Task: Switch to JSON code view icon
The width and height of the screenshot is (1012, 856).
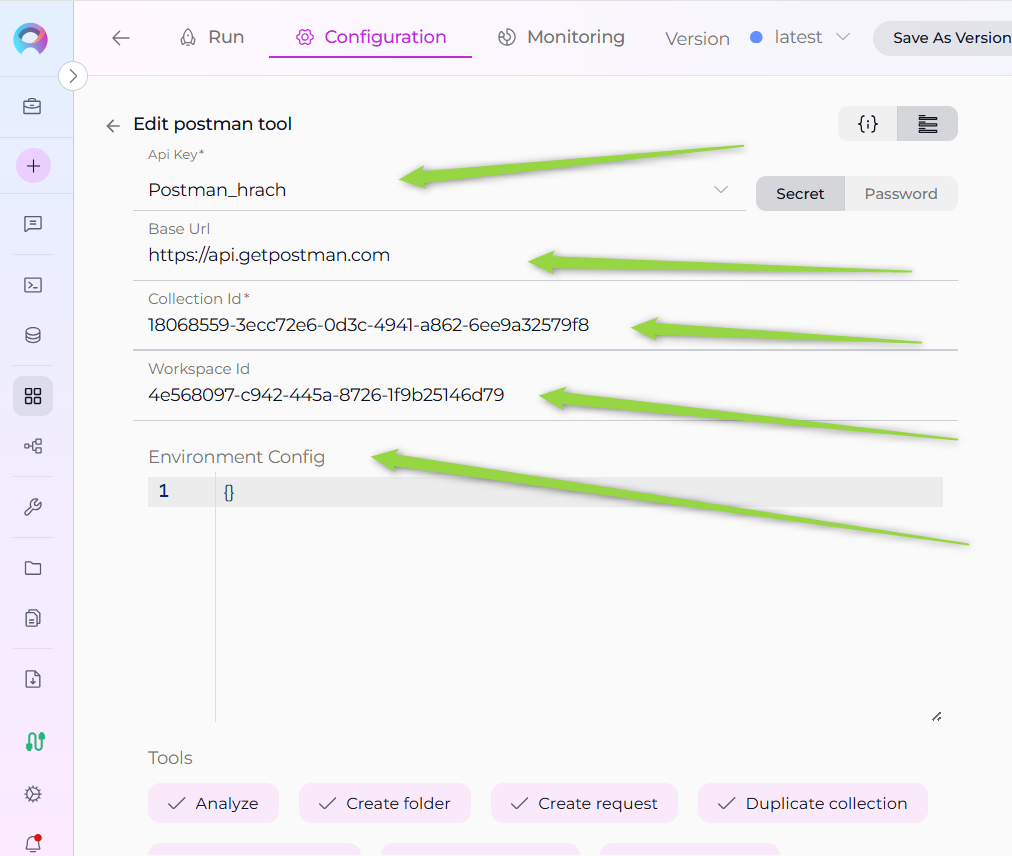Action: pos(867,123)
